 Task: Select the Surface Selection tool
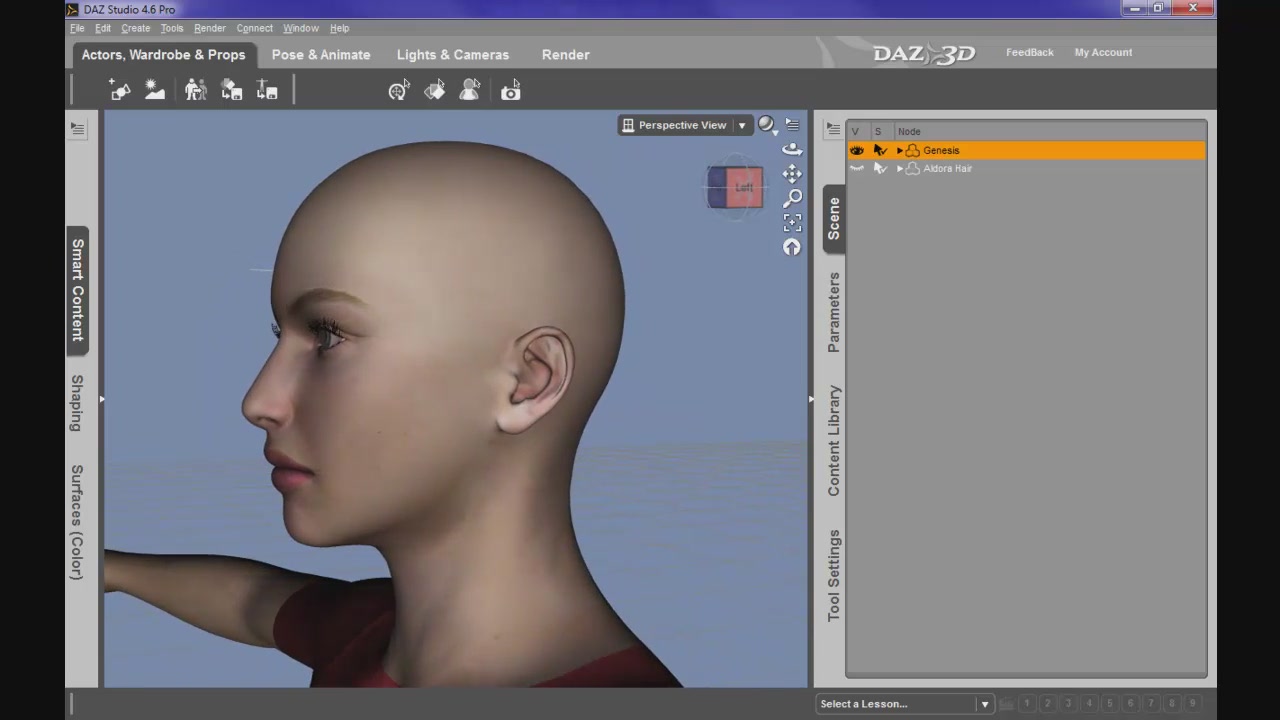click(x=435, y=91)
